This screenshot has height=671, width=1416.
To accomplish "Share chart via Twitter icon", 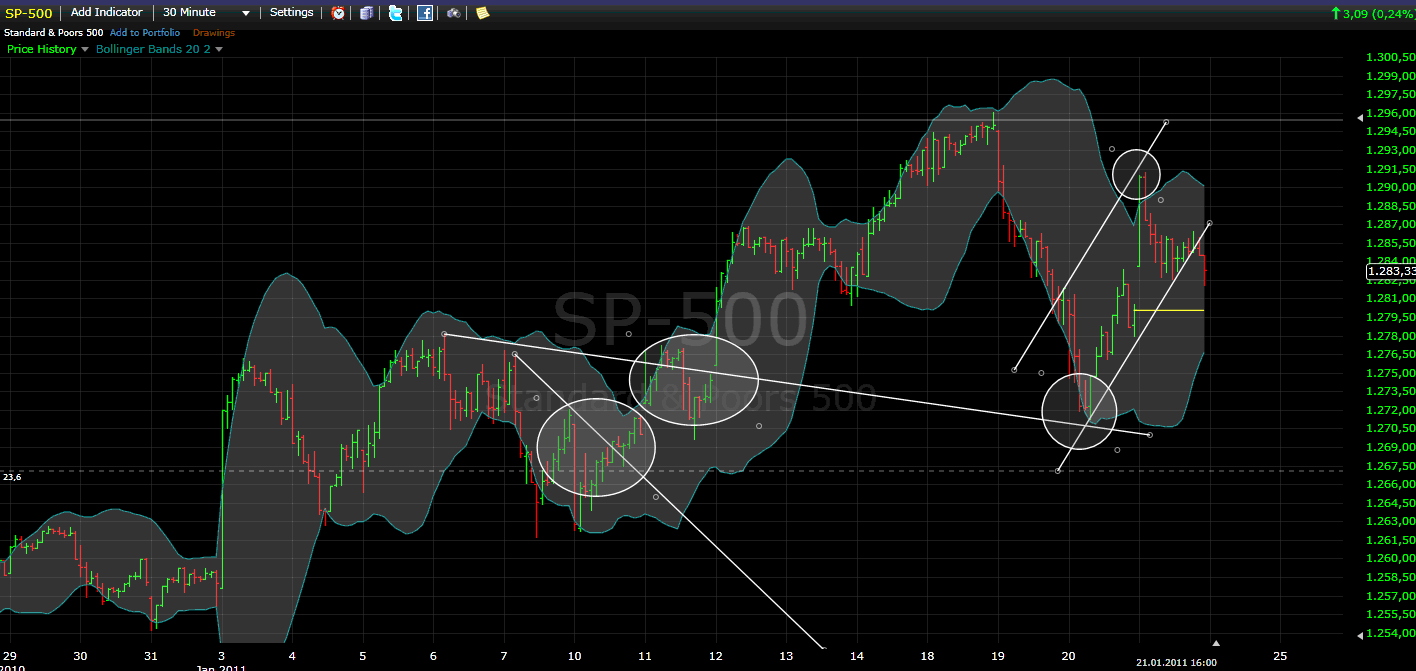I will [396, 13].
